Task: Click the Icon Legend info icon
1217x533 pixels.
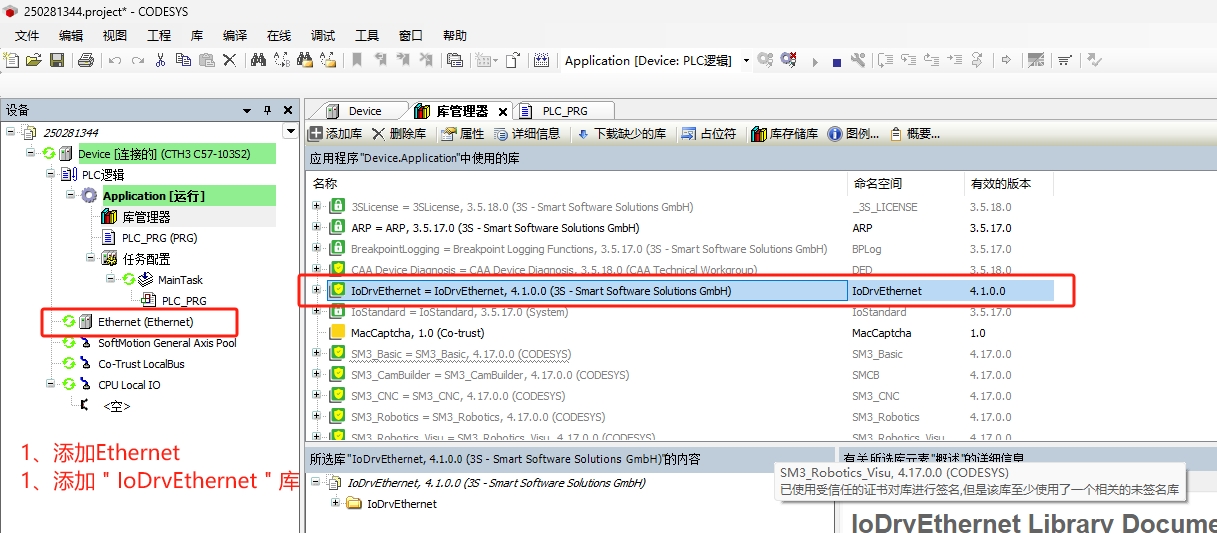Action: point(835,134)
